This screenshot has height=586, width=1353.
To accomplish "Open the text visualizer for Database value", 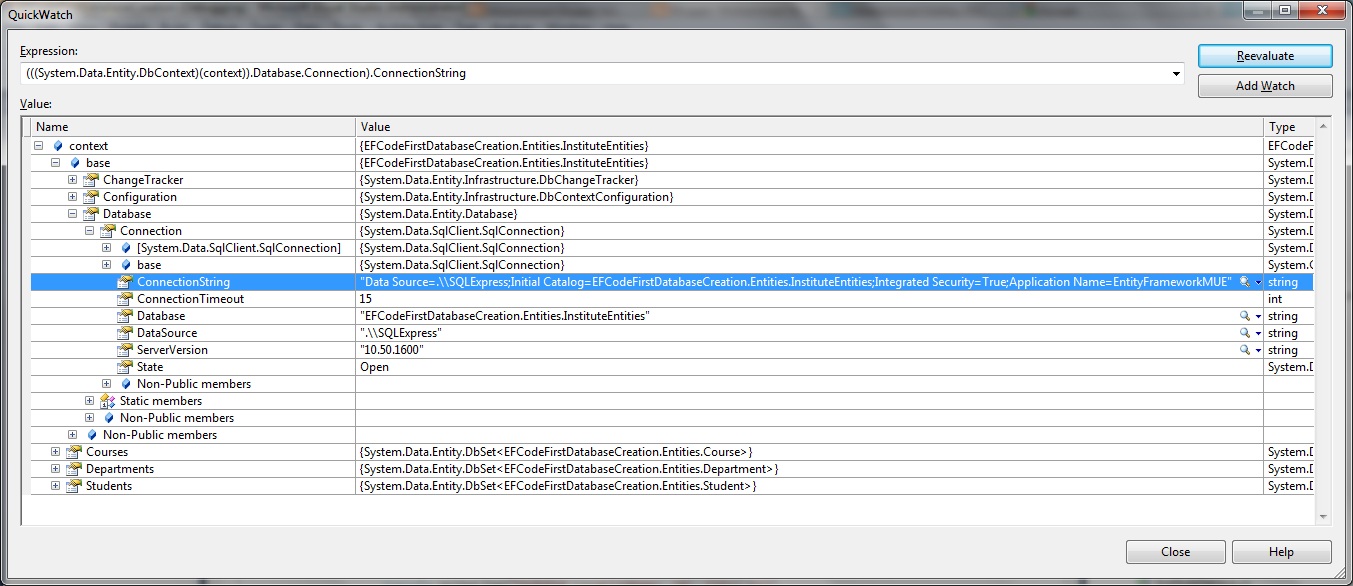I will pos(1245,315).
